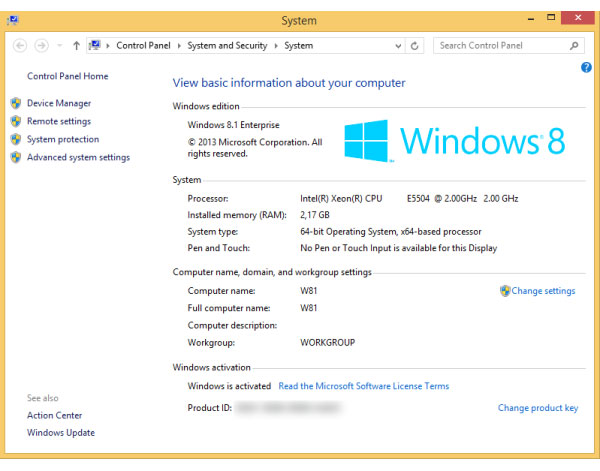Click the computer icon in address bar
This screenshot has width=600, height=471.
(x=95, y=46)
